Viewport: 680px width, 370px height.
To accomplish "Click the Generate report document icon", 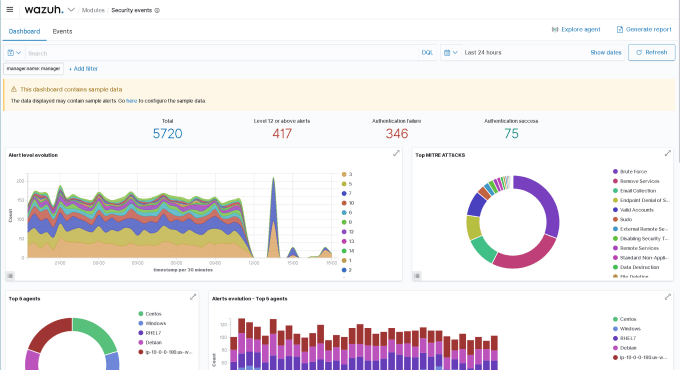I will coord(620,29).
